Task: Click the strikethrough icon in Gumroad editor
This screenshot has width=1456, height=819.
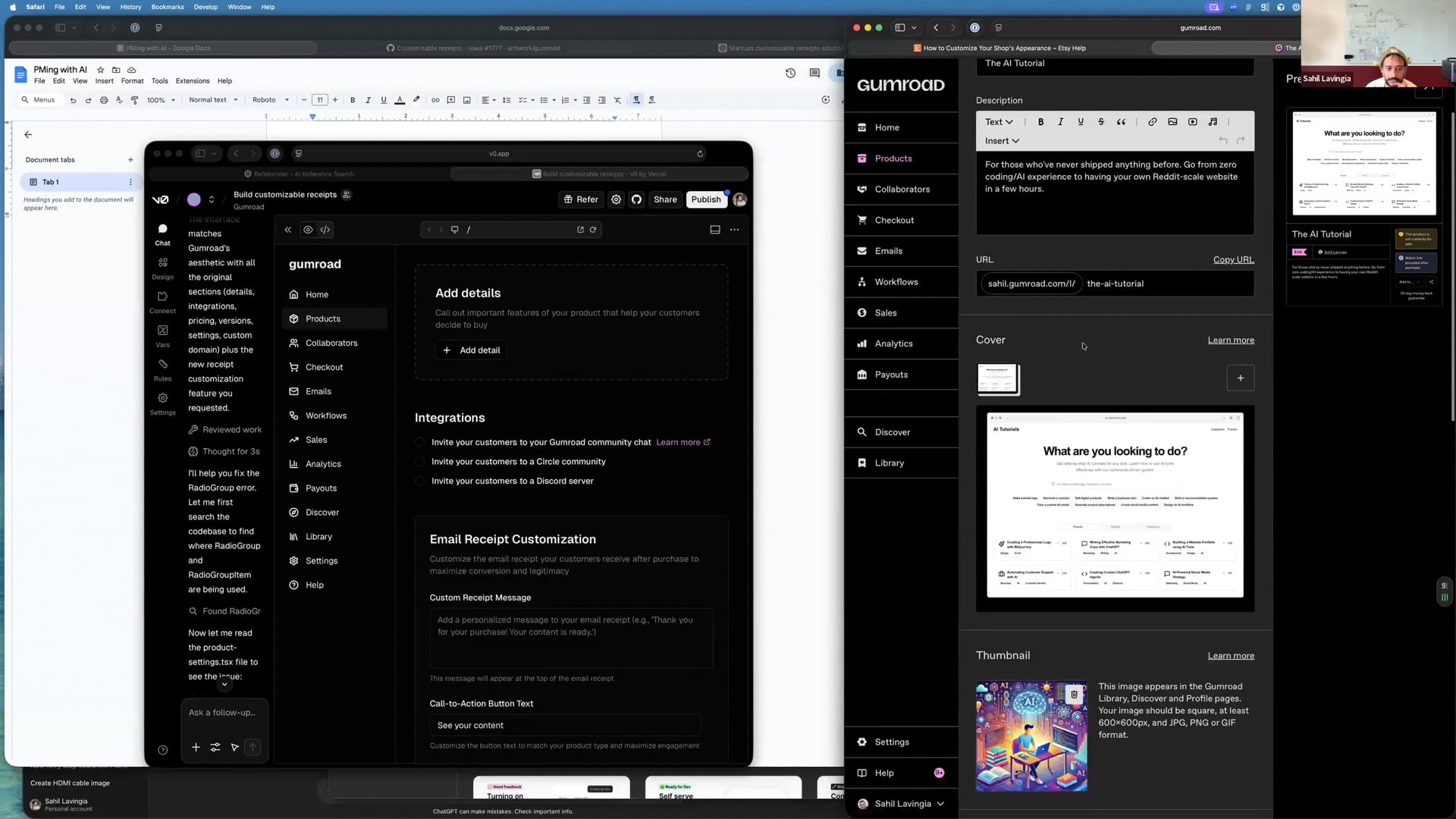Action: 1101,122
